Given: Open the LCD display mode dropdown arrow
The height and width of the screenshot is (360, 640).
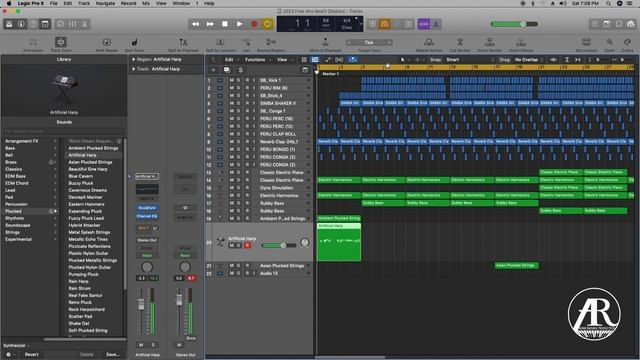Looking at the screenshot, I should point(361,24).
